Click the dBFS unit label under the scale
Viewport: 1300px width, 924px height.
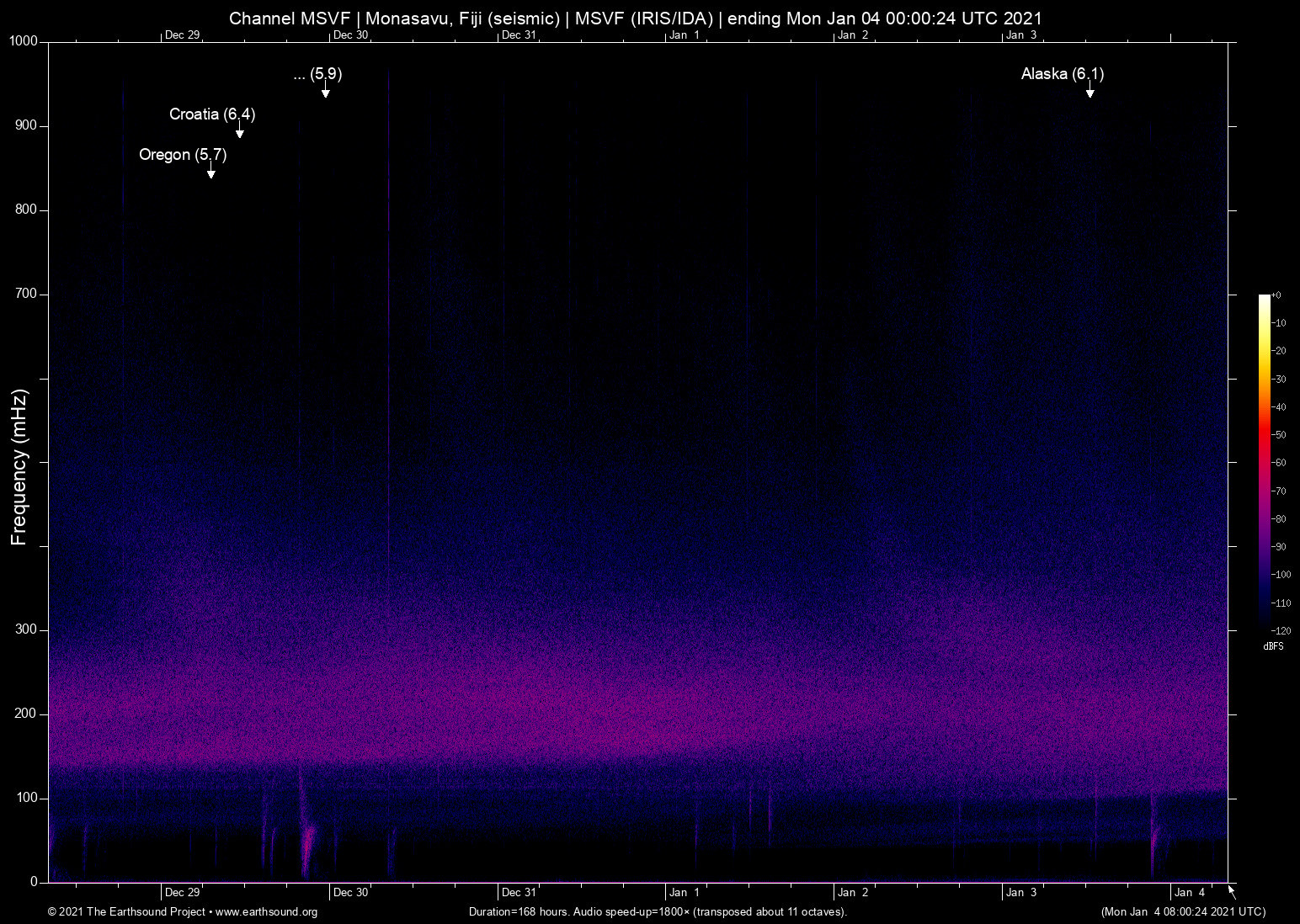tap(1273, 646)
